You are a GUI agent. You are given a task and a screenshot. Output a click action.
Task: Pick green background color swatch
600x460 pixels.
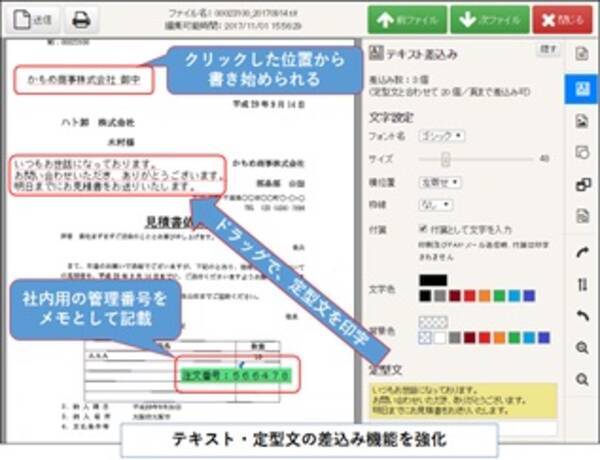coord(514,338)
